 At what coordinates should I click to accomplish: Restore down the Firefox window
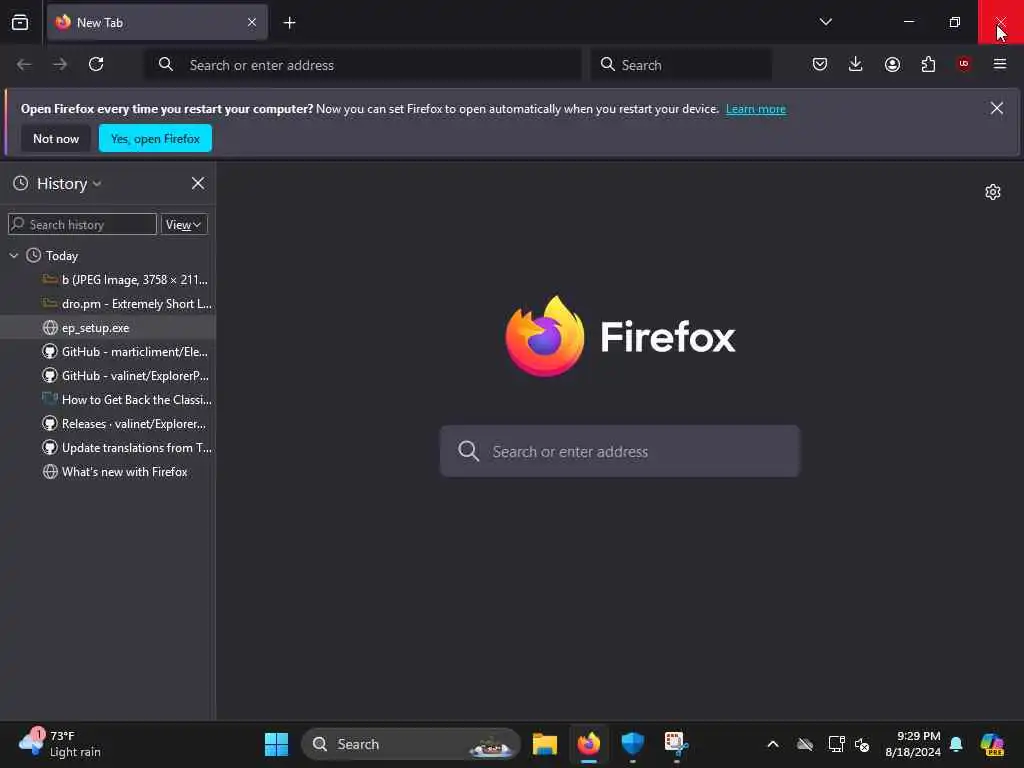[955, 22]
